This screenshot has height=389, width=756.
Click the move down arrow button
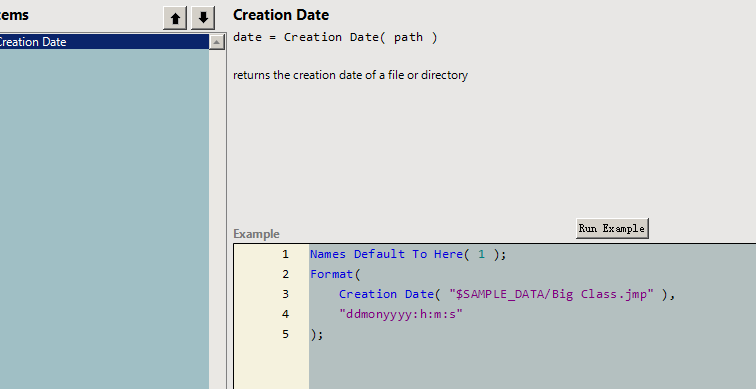coord(203,18)
